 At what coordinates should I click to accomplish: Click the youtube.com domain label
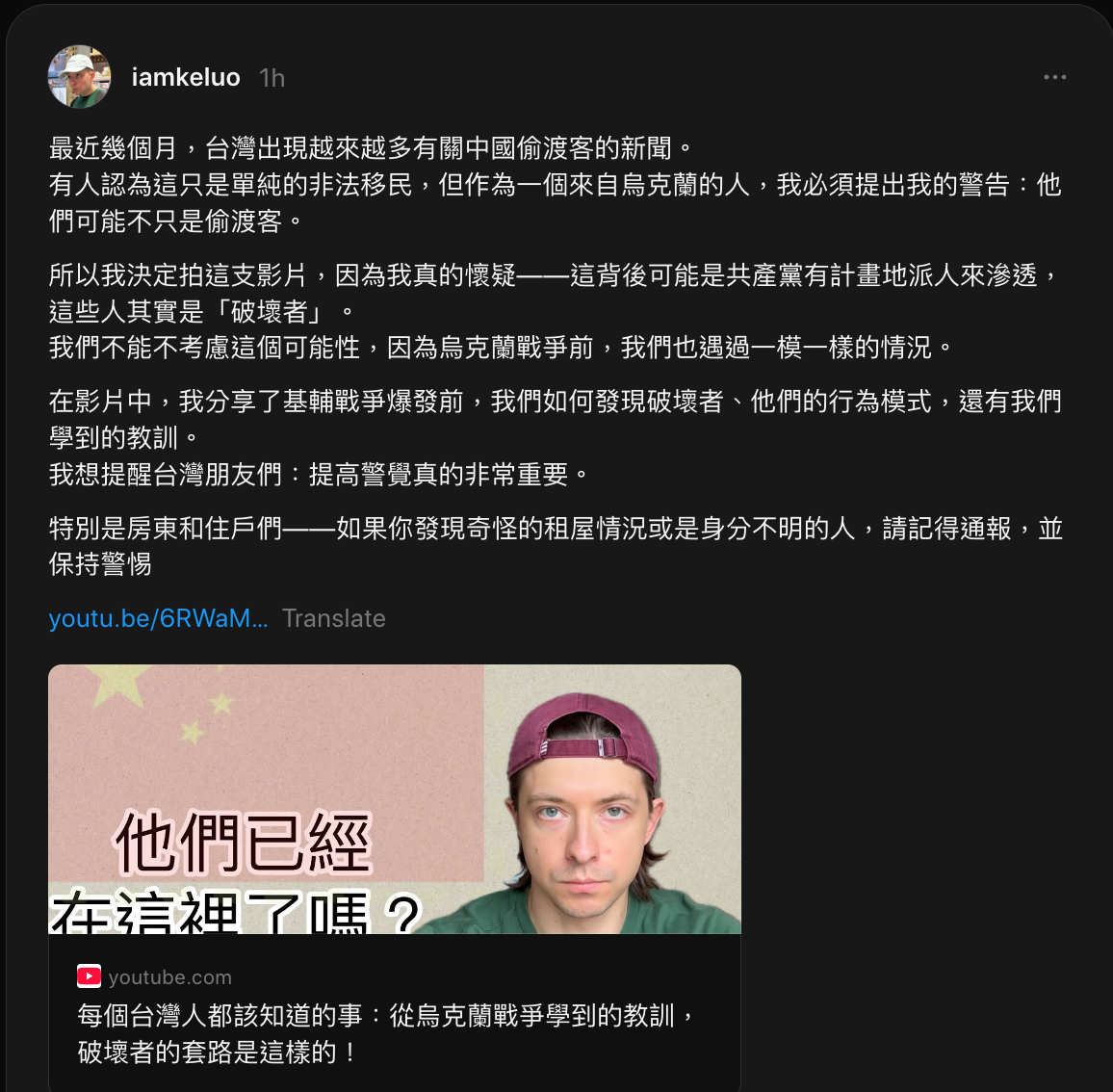(x=170, y=977)
